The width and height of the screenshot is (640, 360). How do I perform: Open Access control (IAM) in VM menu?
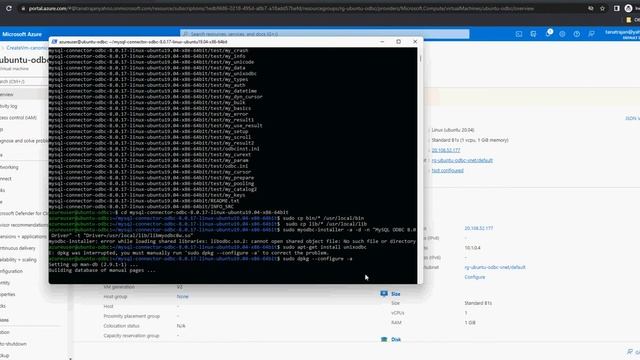pos(18,118)
